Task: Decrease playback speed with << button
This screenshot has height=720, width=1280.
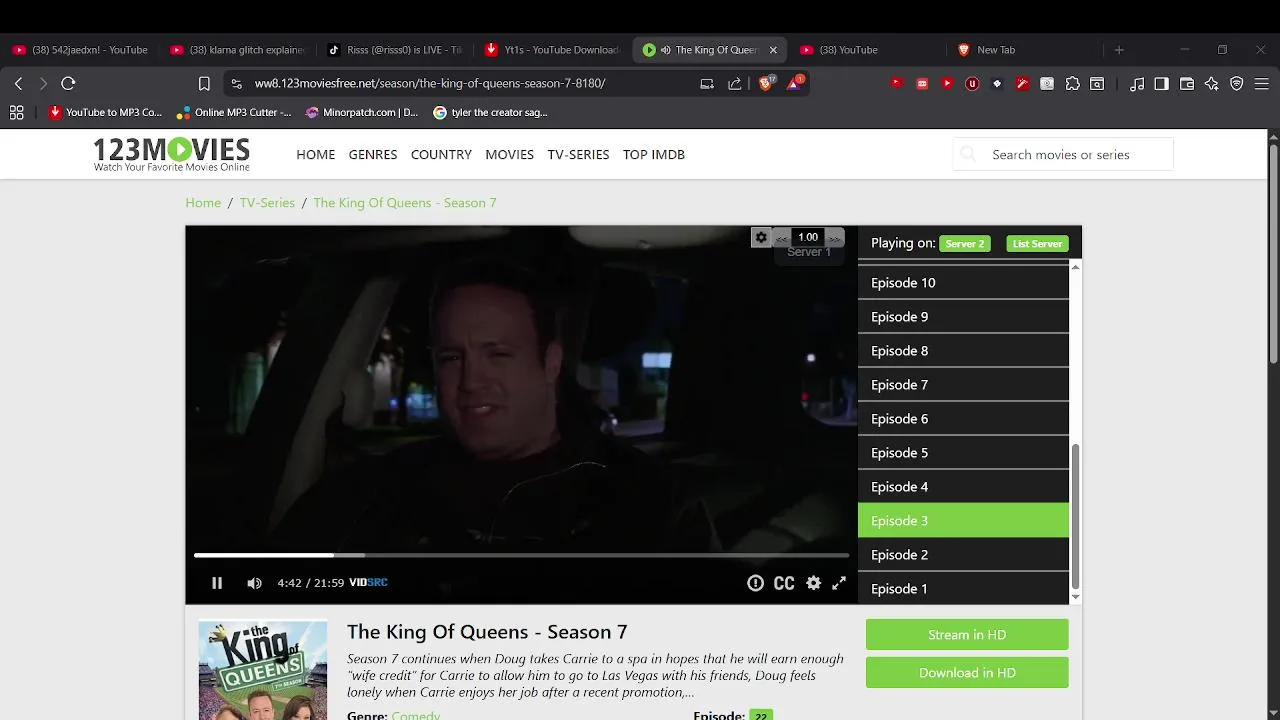Action: click(782, 238)
